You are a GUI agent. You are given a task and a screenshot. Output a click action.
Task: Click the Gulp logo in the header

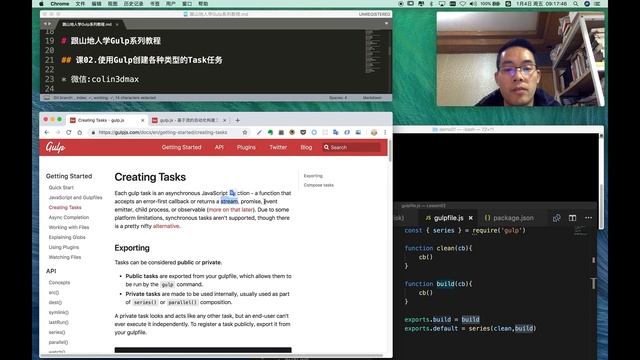click(x=55, y=147)
